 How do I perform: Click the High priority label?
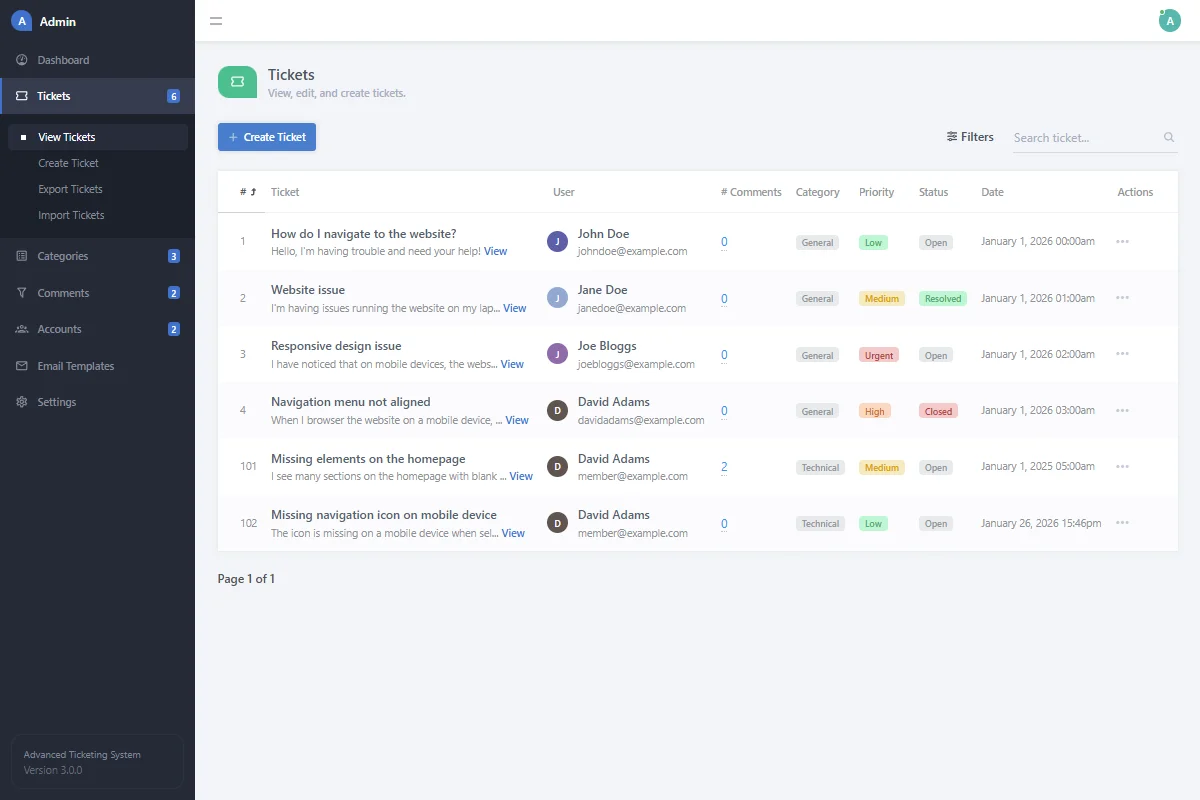tap(875, 411)
